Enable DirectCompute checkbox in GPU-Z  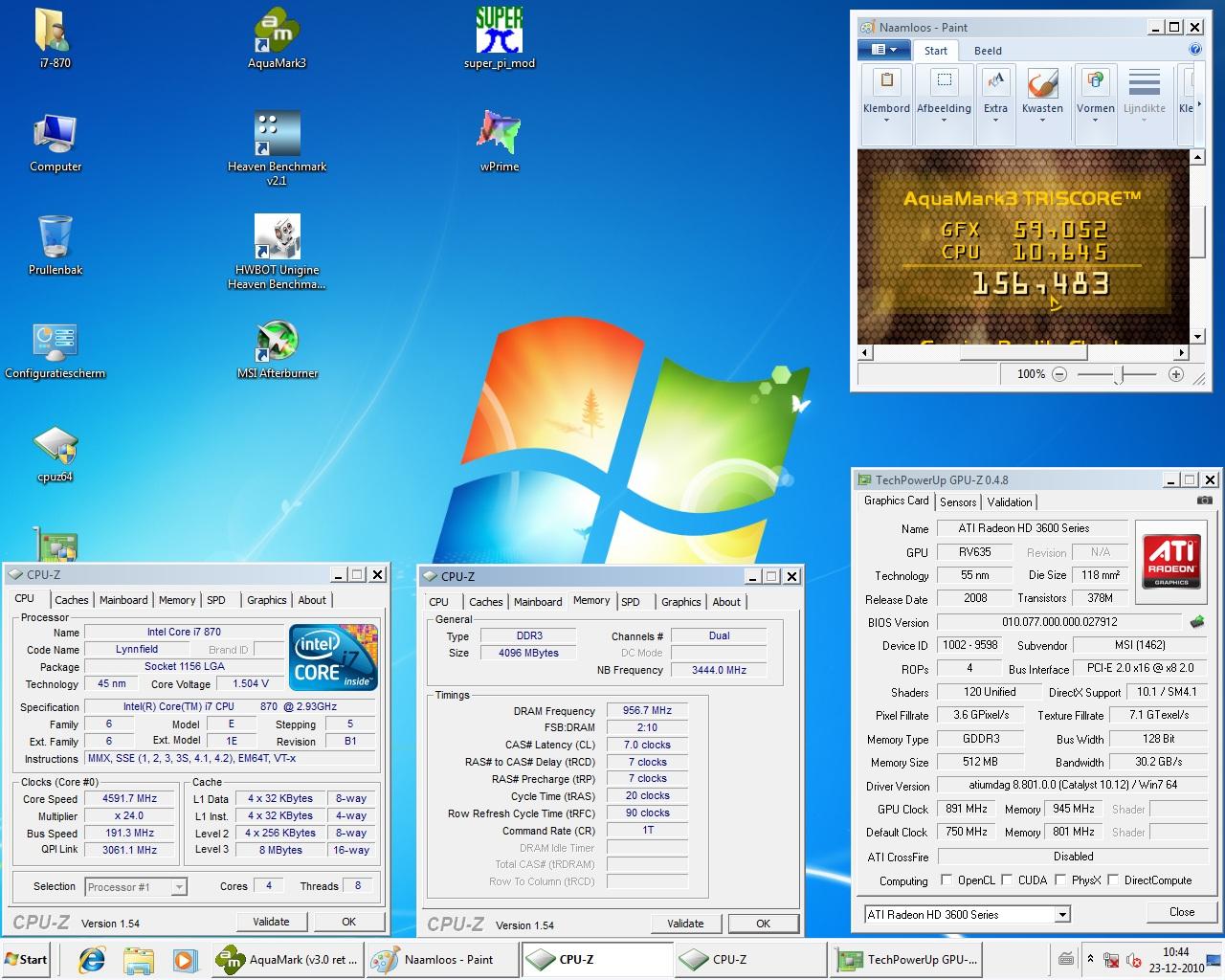[1113, 880]
